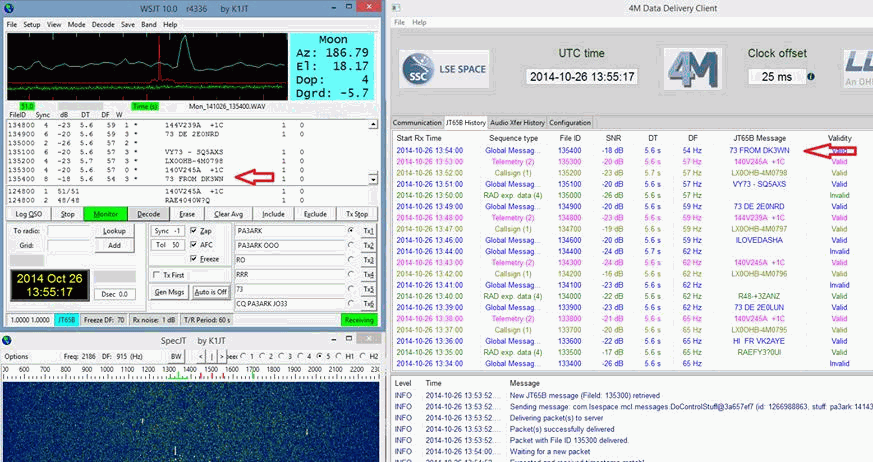This screenshot has width=873, height=462.
Task: Minimize the WSJT window
Action: click(x=333, y=7)
